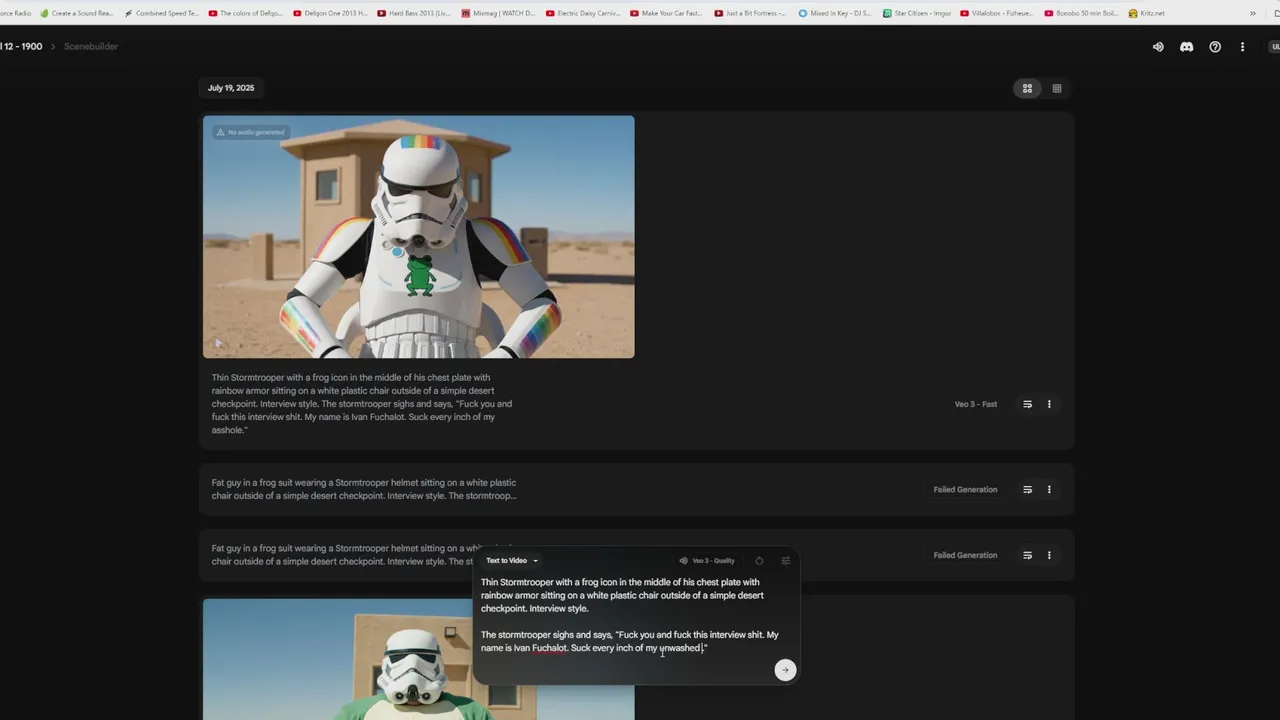Click the second 'Failed Generation' status text
The image size is (1280, 720).
click(965, 555)
